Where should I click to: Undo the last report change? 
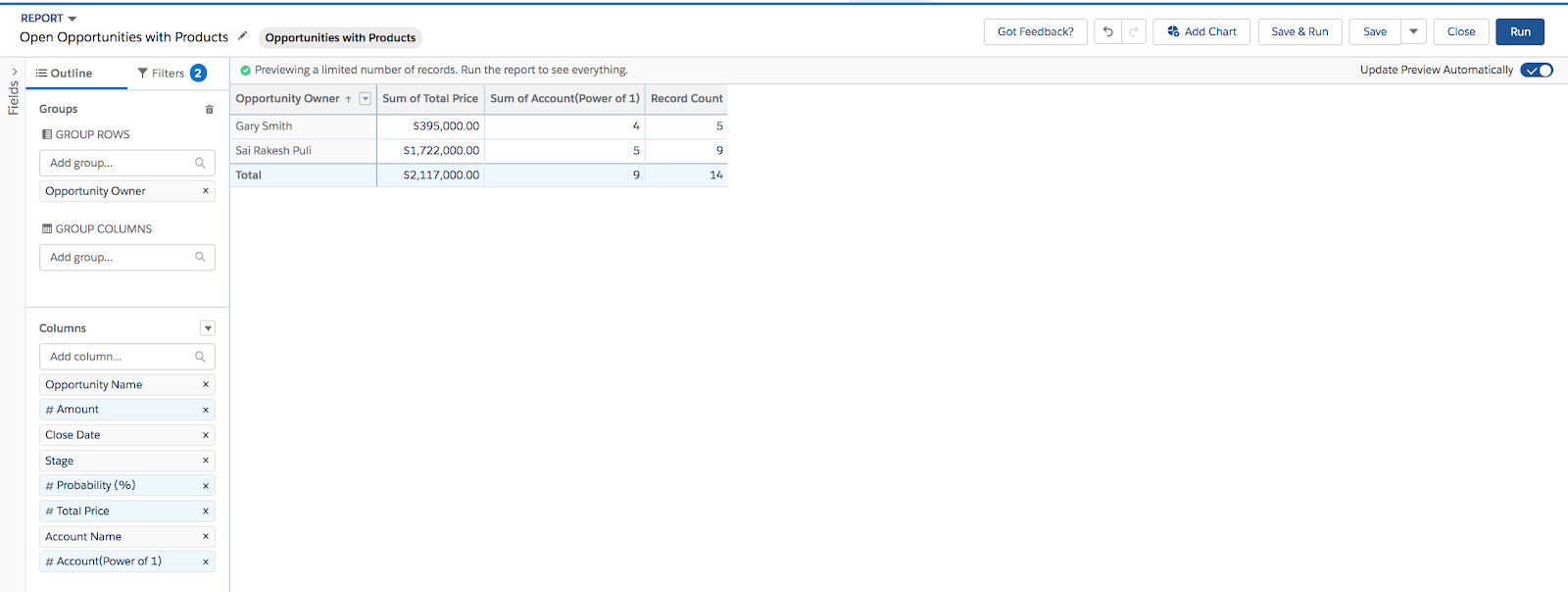point(1108,31)
